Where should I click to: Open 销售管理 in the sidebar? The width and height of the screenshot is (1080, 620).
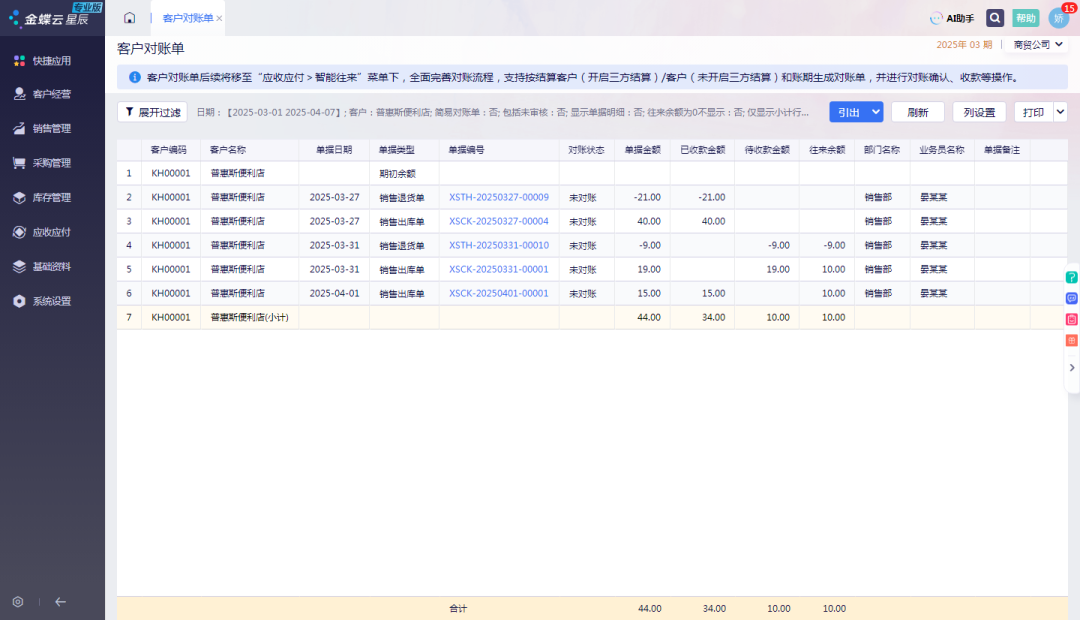click(52, 128)
